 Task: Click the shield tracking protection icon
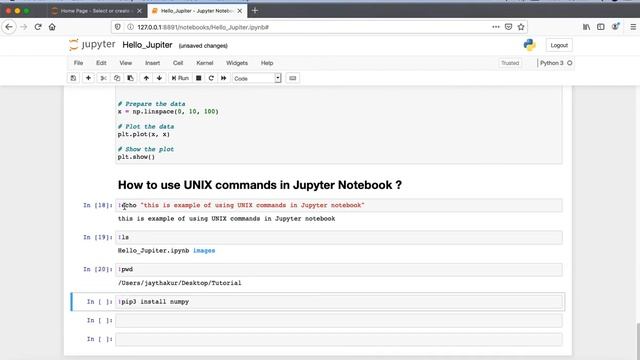click(118, 27)
